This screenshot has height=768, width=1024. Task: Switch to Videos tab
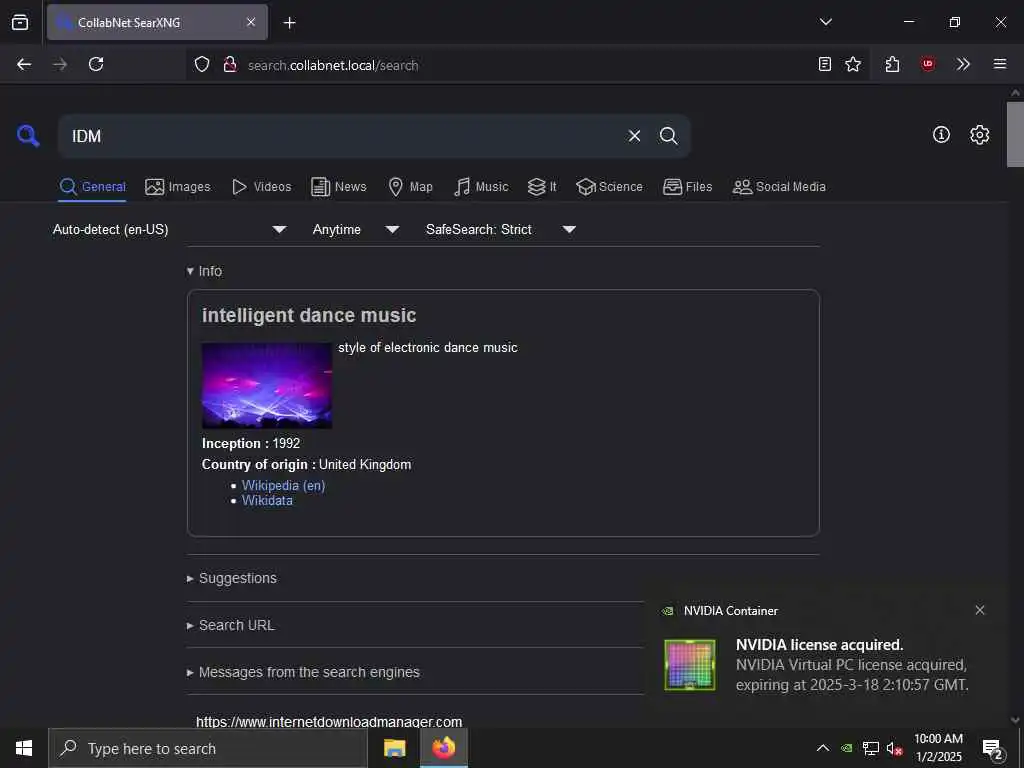pos(262,187)
